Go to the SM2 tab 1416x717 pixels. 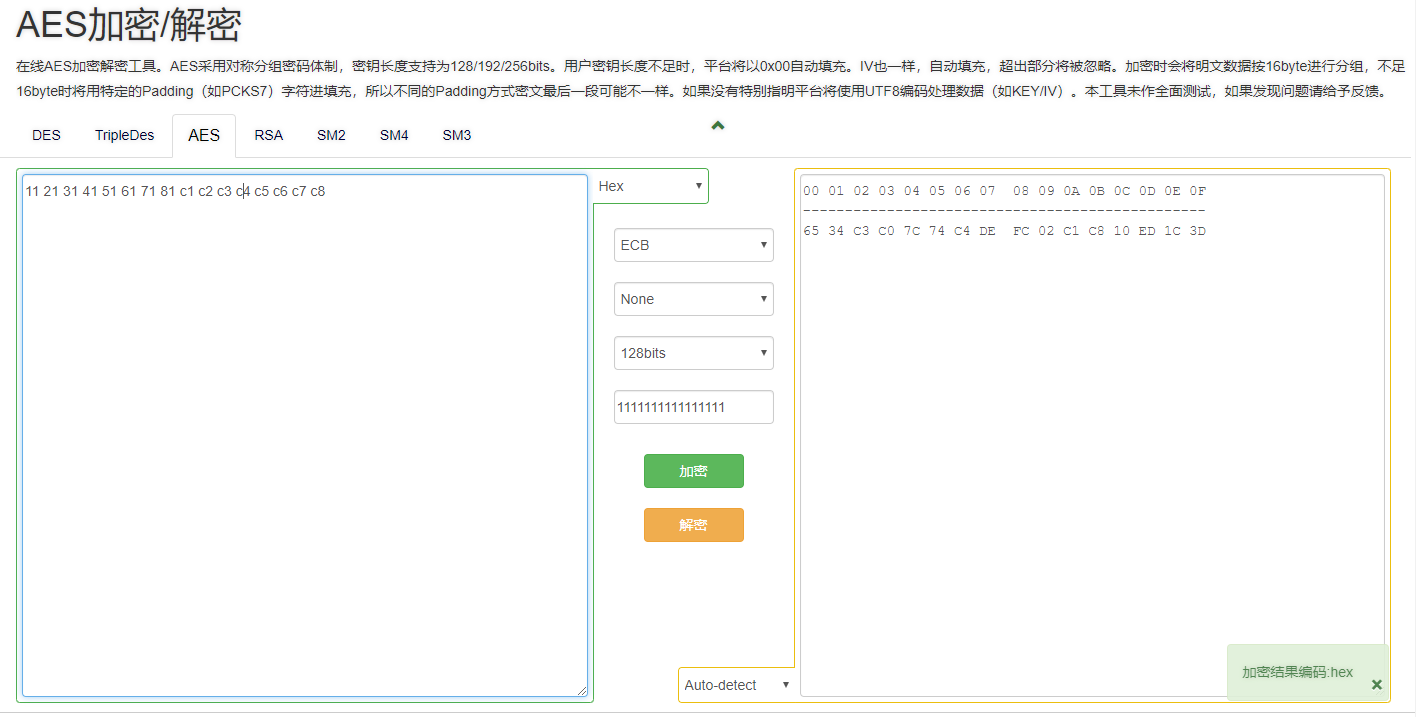tap(331, 136)
